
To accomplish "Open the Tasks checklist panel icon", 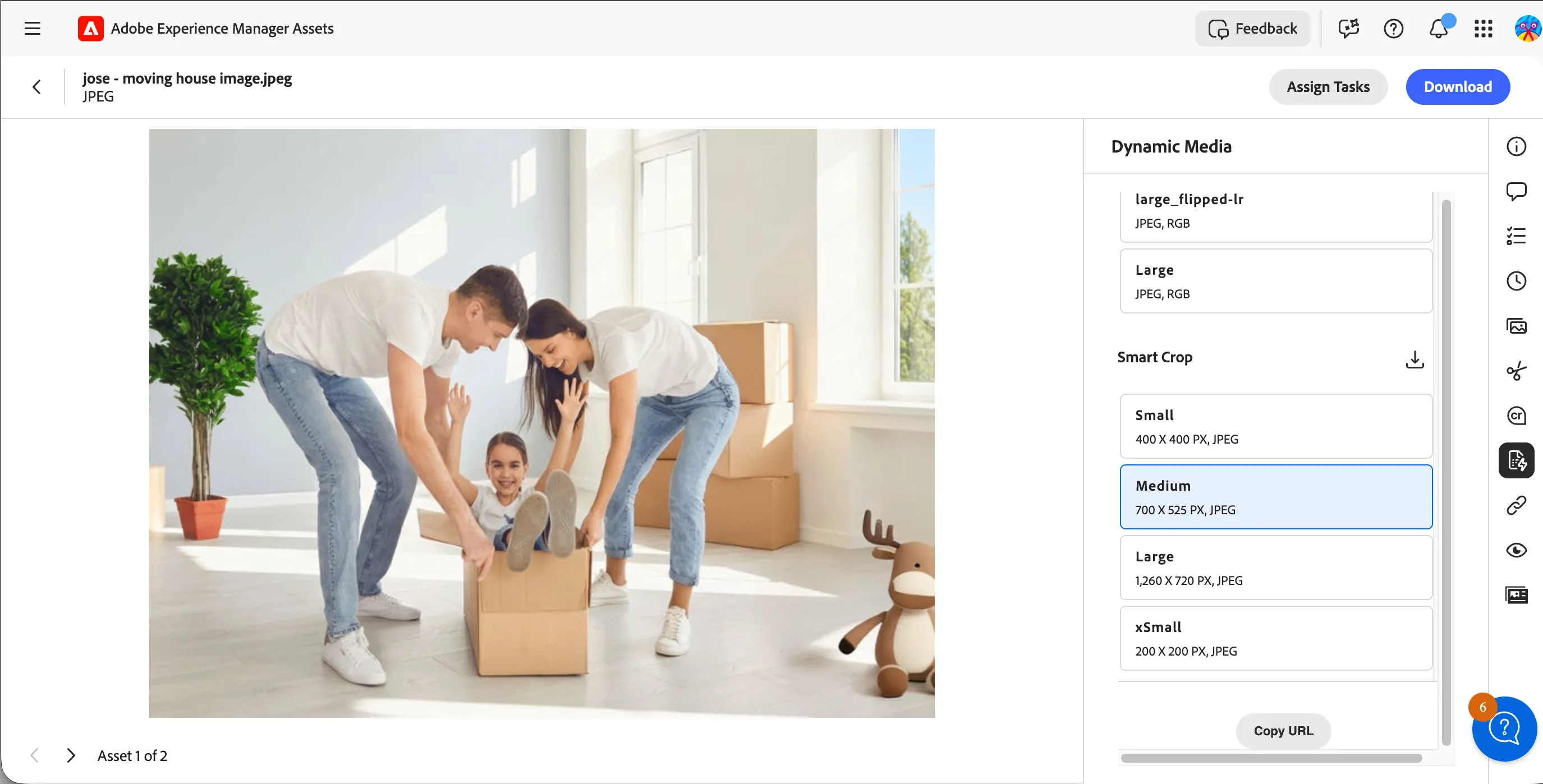I will point(1516,237).
